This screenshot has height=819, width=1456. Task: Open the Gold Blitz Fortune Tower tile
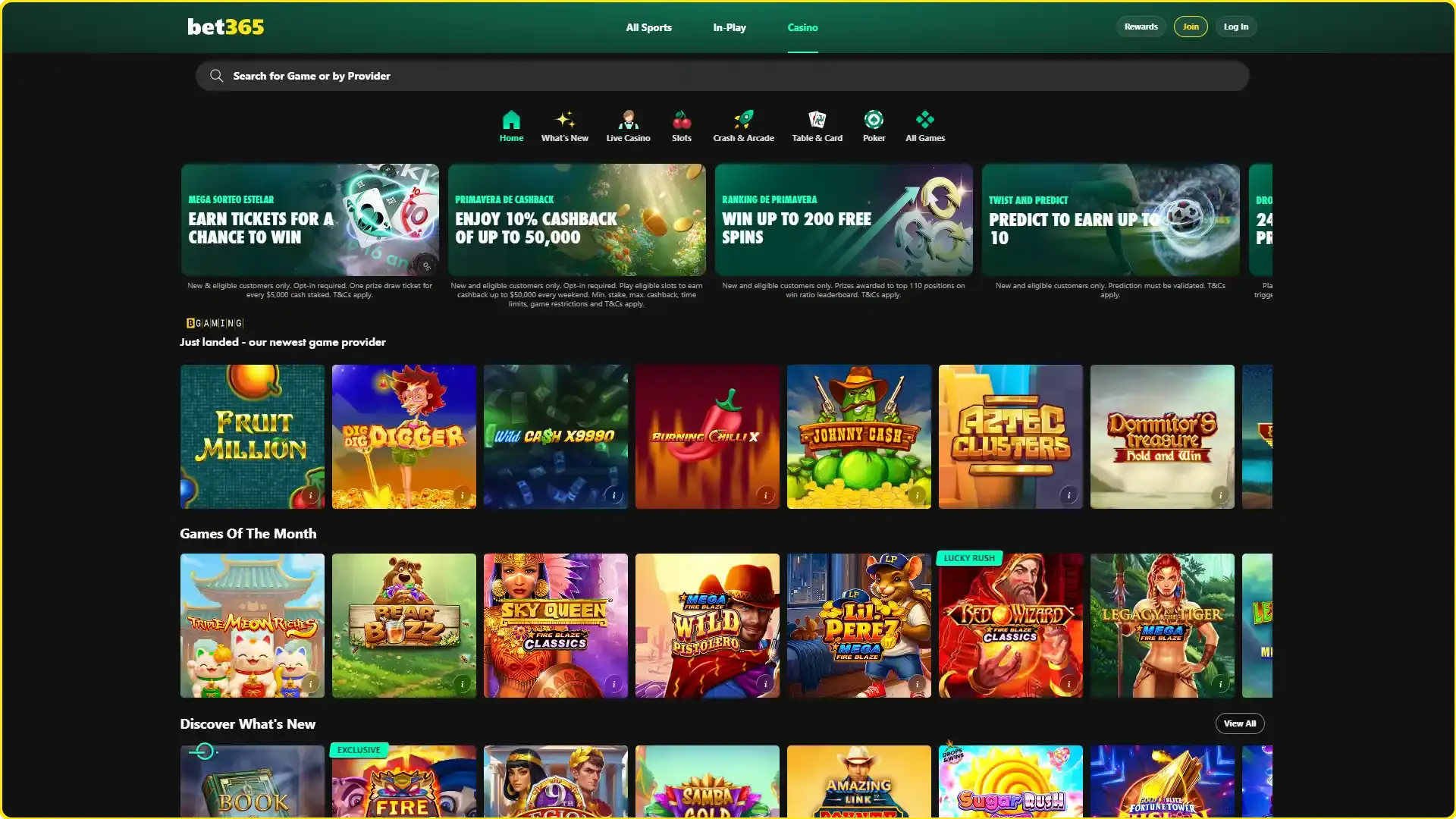point(1163,781)
